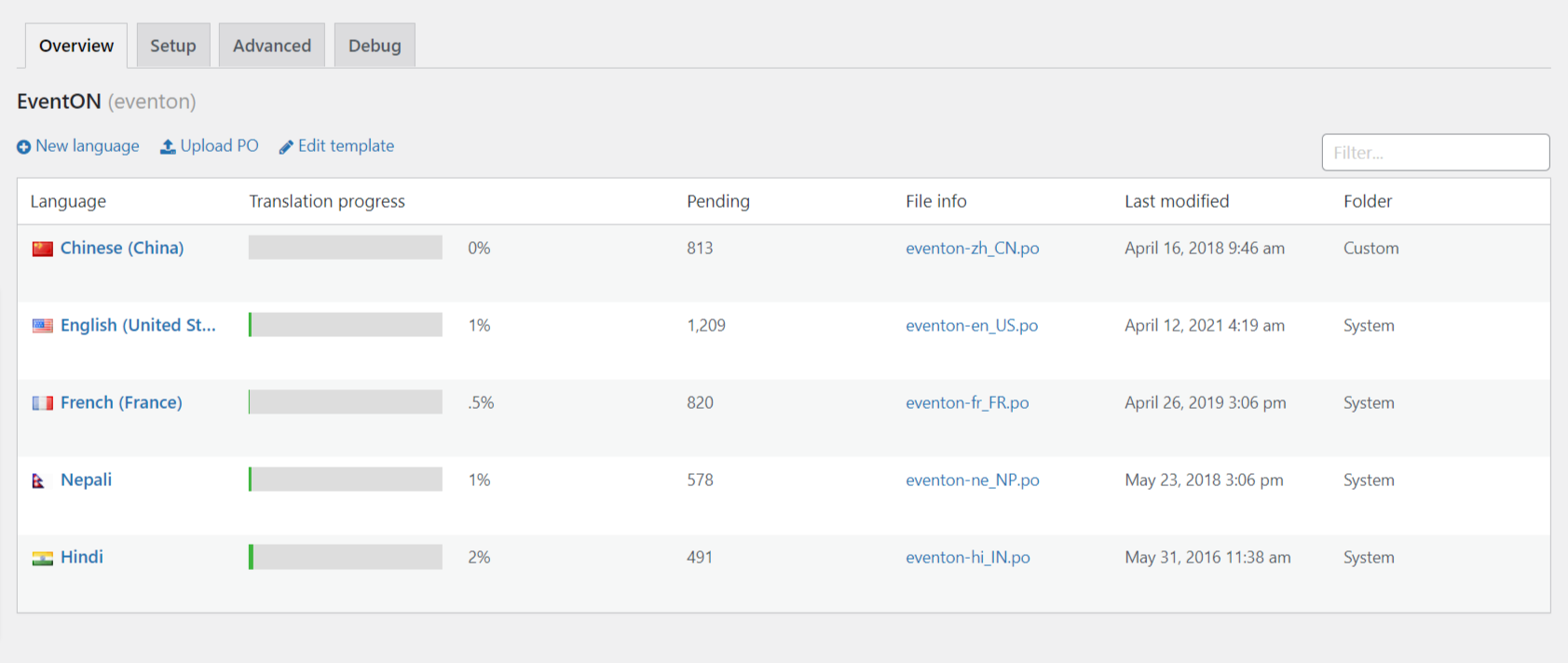Open the Advanced tab
Screen dimensions: 1568x663
pos(272,46)
